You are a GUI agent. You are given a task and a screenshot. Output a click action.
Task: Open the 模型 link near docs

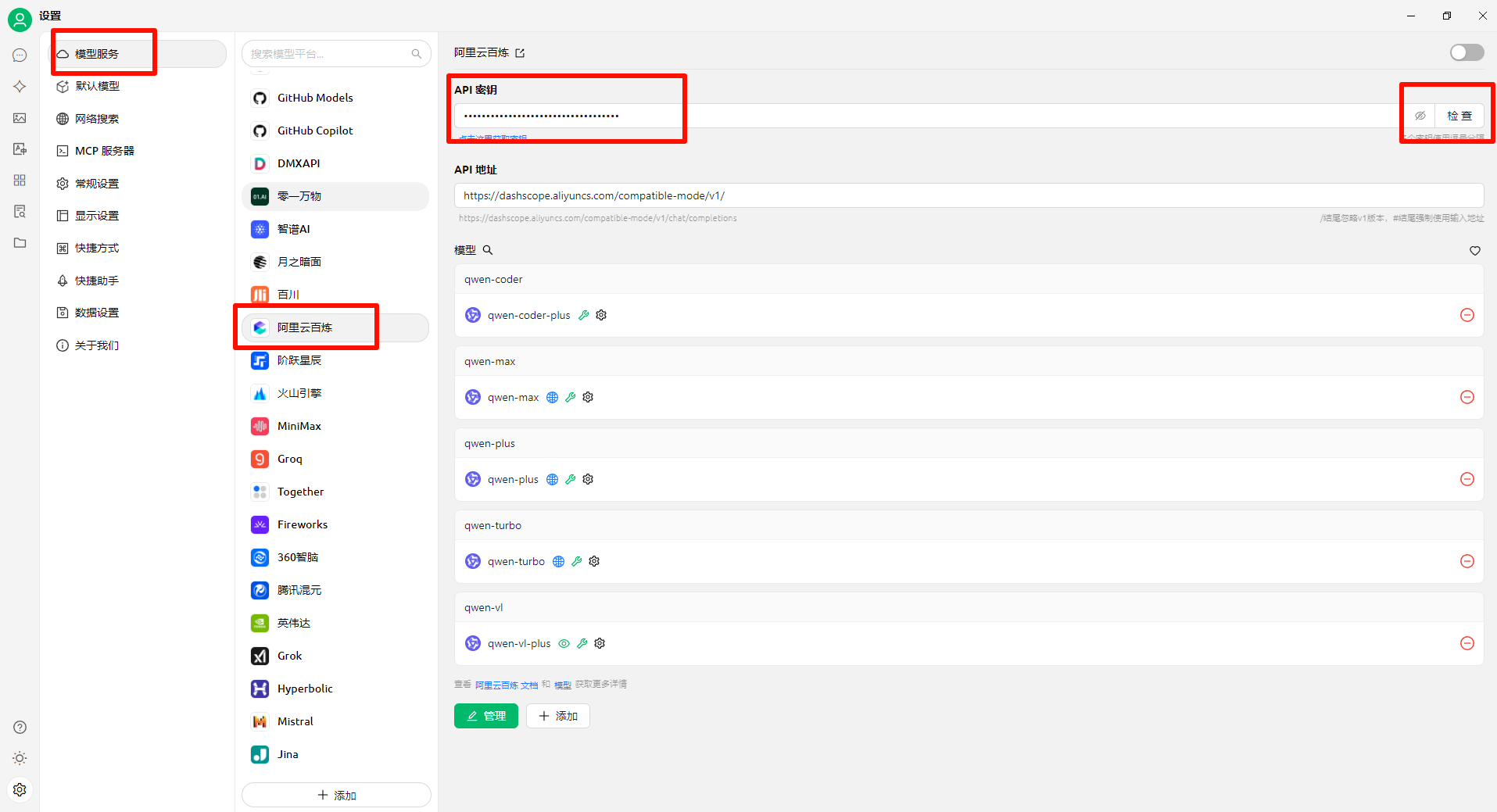pos(563,685)
